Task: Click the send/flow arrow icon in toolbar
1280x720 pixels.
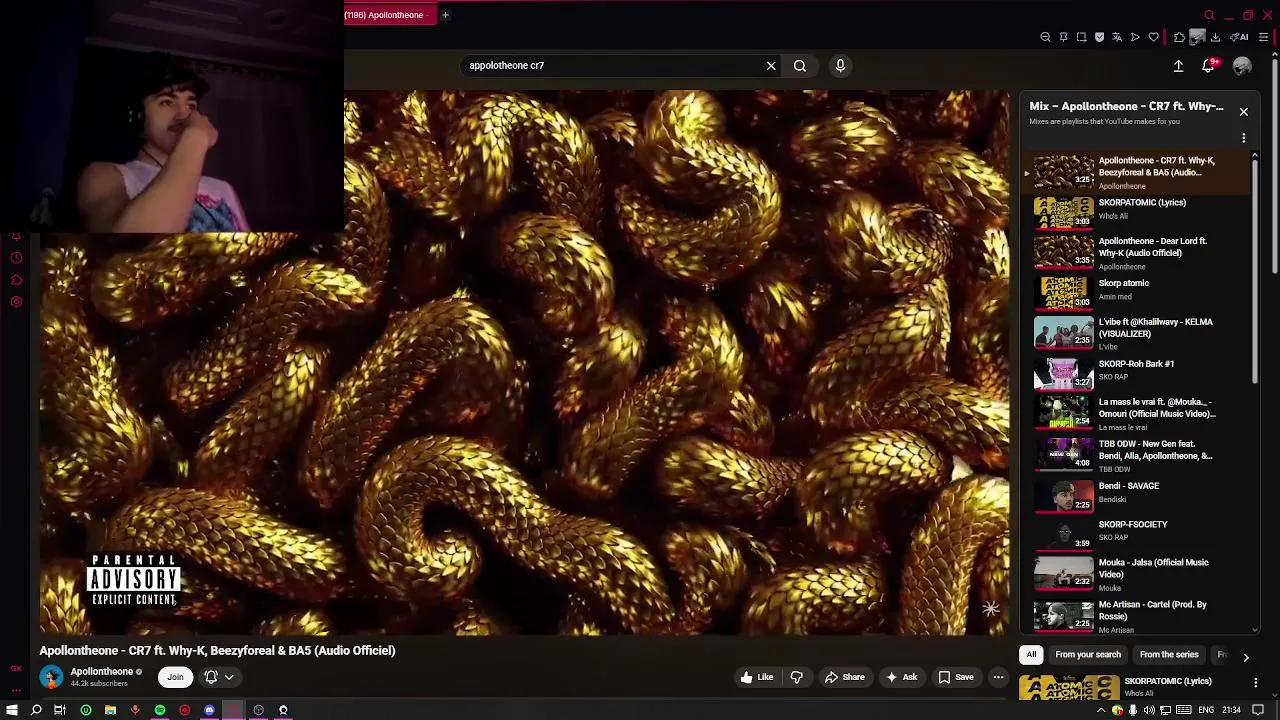Action: pos(1135,37)
